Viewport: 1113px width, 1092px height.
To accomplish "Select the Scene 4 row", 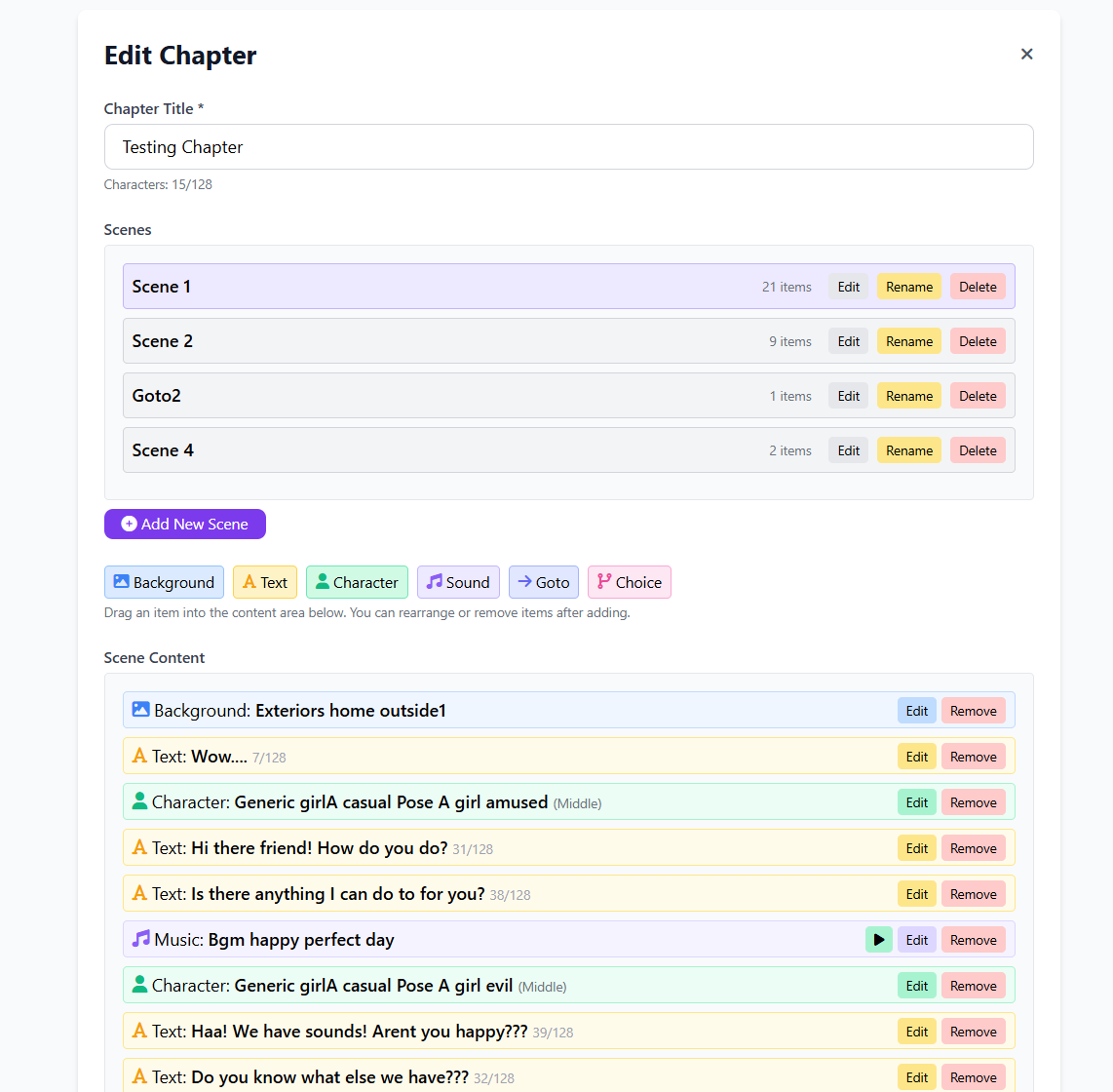I will [439, 450].
